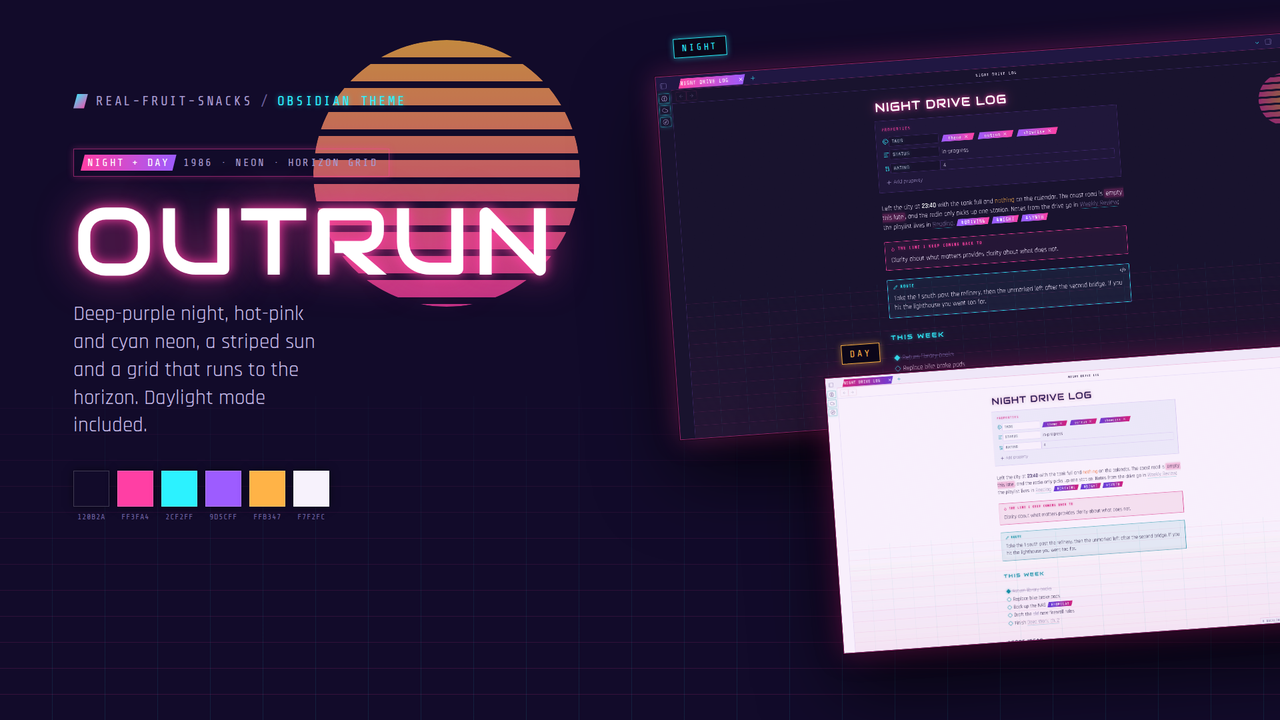Image resolution: width=1280 pixels, height=720 pixels.
Task: Check 'Replace bike brake pads' in day window
Action: coord(1009,599)
